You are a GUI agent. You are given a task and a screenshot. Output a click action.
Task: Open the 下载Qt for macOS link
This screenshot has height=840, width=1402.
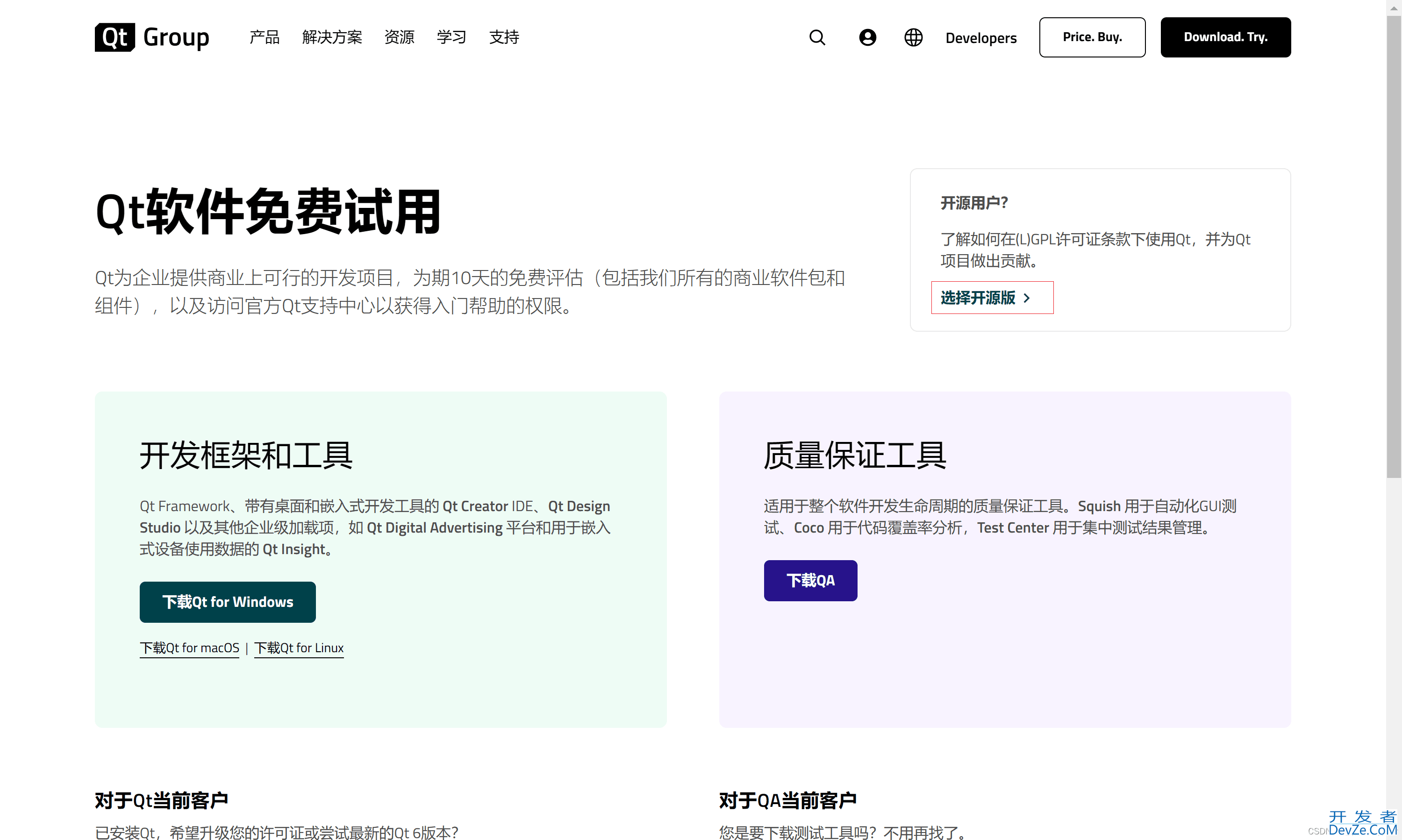(190, 648)
